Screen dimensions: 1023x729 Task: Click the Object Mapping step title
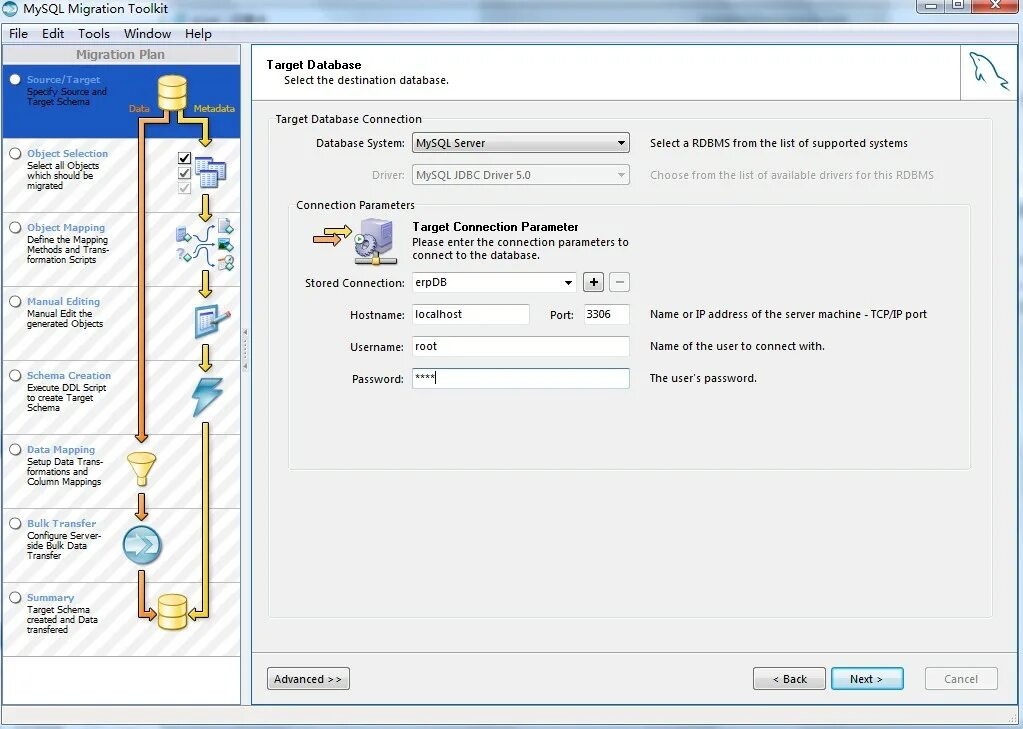point(66,227)
